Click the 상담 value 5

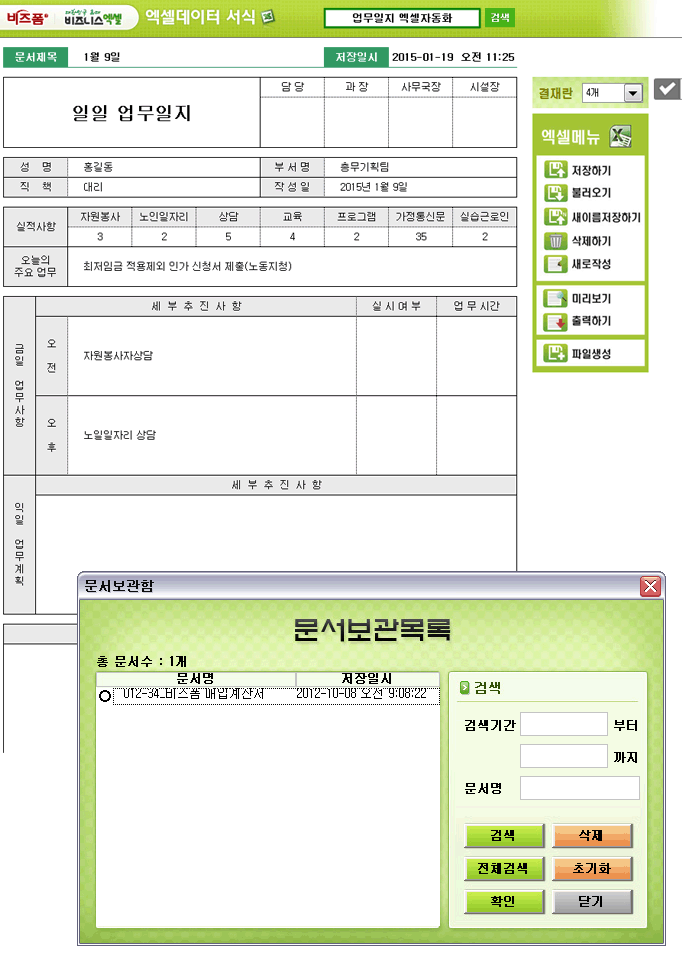point(228,236)
